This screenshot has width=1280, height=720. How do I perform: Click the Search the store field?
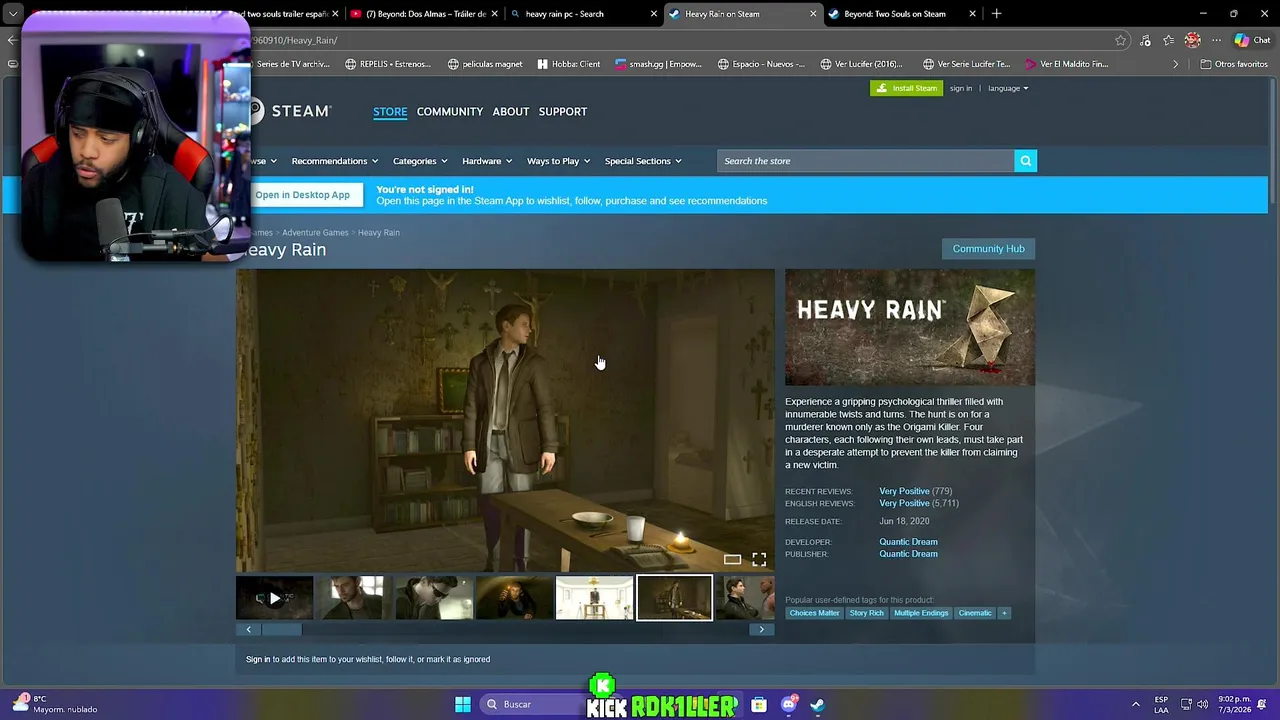pos(866,161)
